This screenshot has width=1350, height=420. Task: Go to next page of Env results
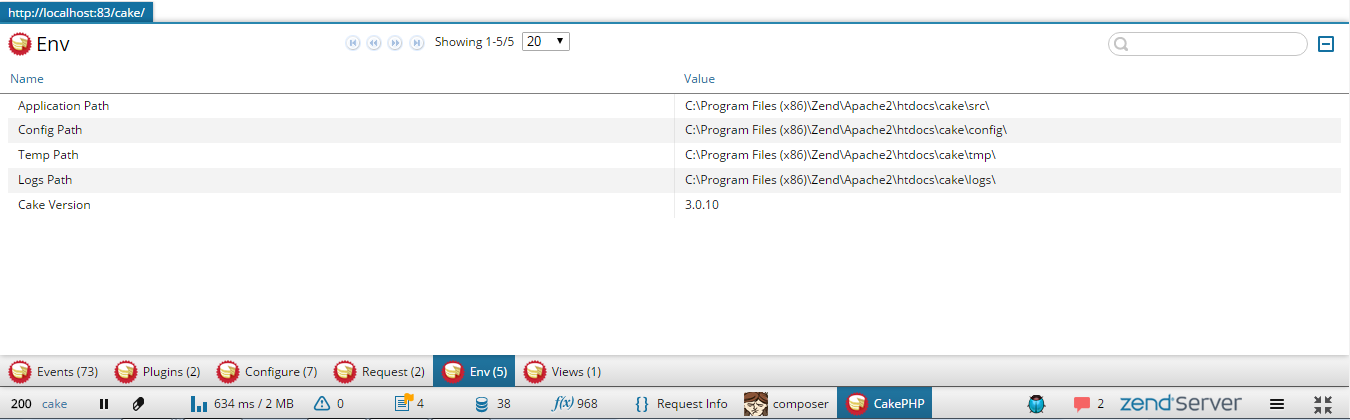[395, 43]
